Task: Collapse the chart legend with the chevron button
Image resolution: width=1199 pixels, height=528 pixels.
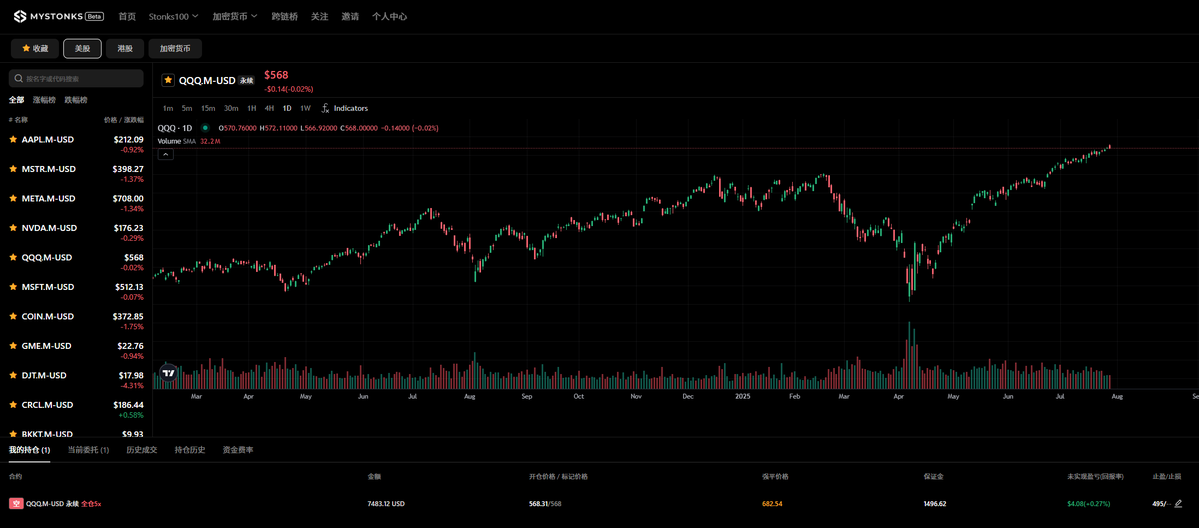Action: [x=166, y=154]
